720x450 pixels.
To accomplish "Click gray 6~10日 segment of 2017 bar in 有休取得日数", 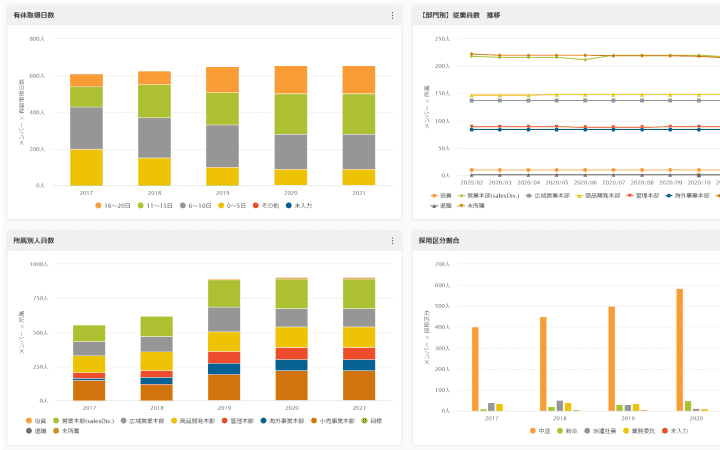I will [x=86, y=128].
